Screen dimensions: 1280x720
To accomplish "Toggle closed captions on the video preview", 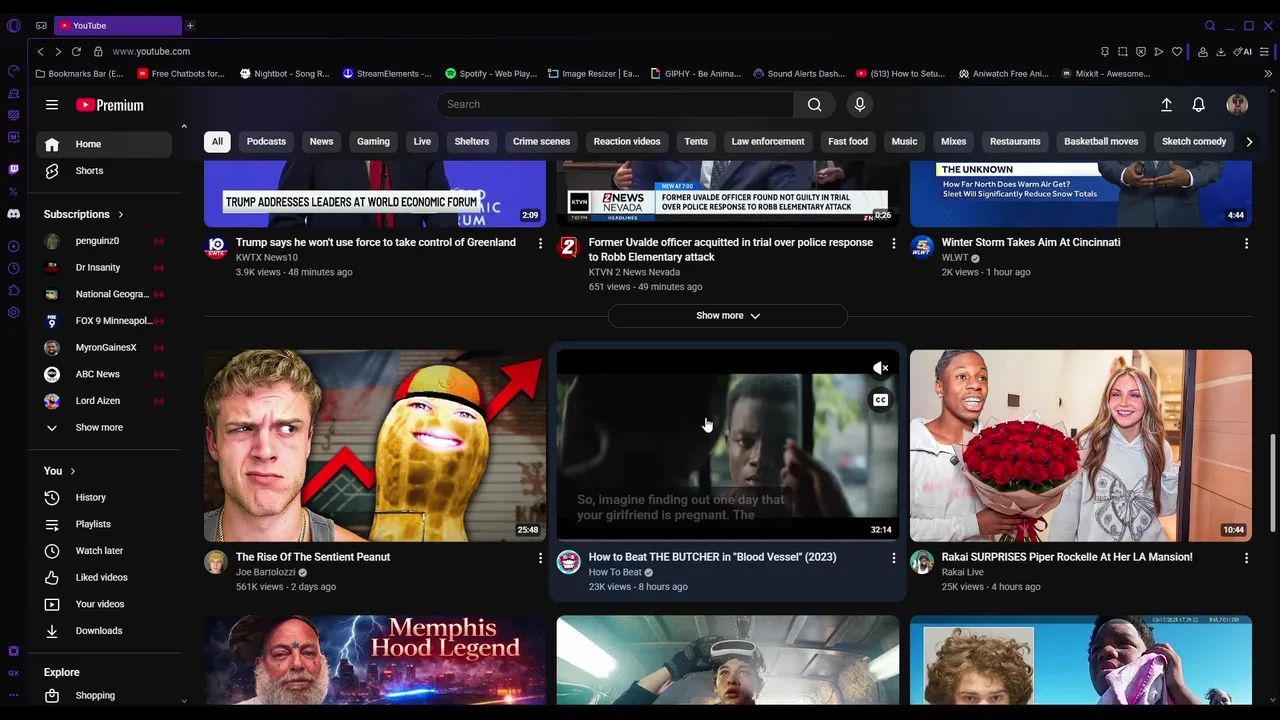I will coord(880,400).
